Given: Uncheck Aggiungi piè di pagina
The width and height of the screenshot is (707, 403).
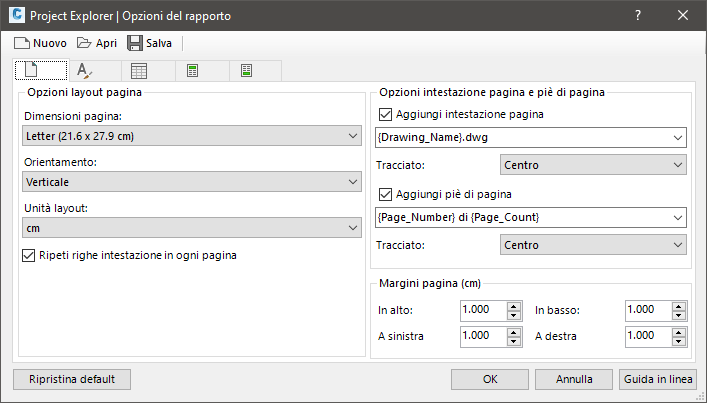Looking at the screenshot, I should pyautogui.click(x=385, y=194).
